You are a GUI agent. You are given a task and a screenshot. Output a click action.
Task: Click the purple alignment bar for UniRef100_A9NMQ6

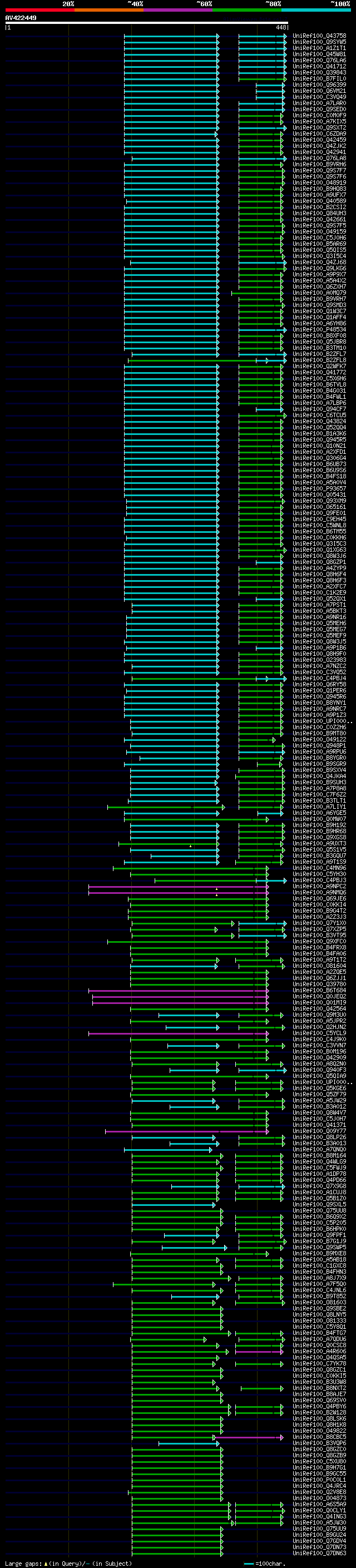tap(179, 892)
